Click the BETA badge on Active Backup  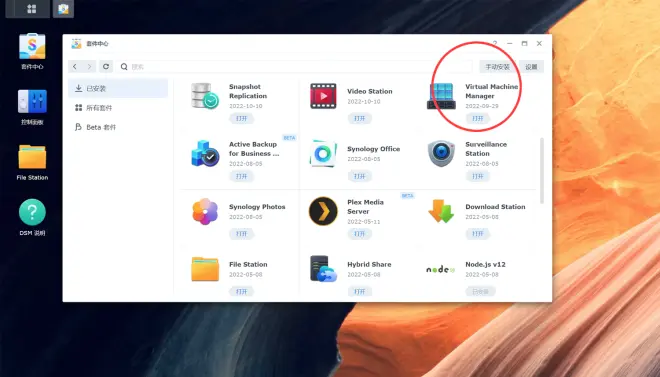[289, 138]
